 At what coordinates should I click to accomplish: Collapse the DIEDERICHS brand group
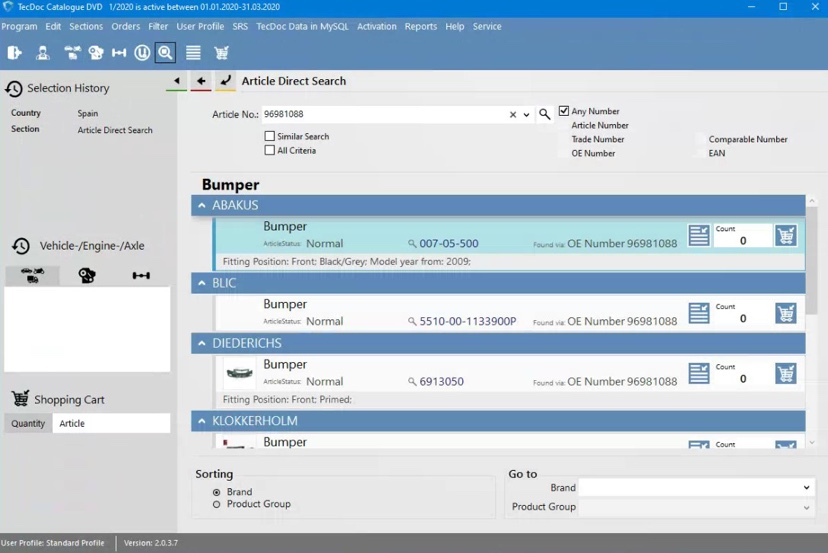pos(202,343)
